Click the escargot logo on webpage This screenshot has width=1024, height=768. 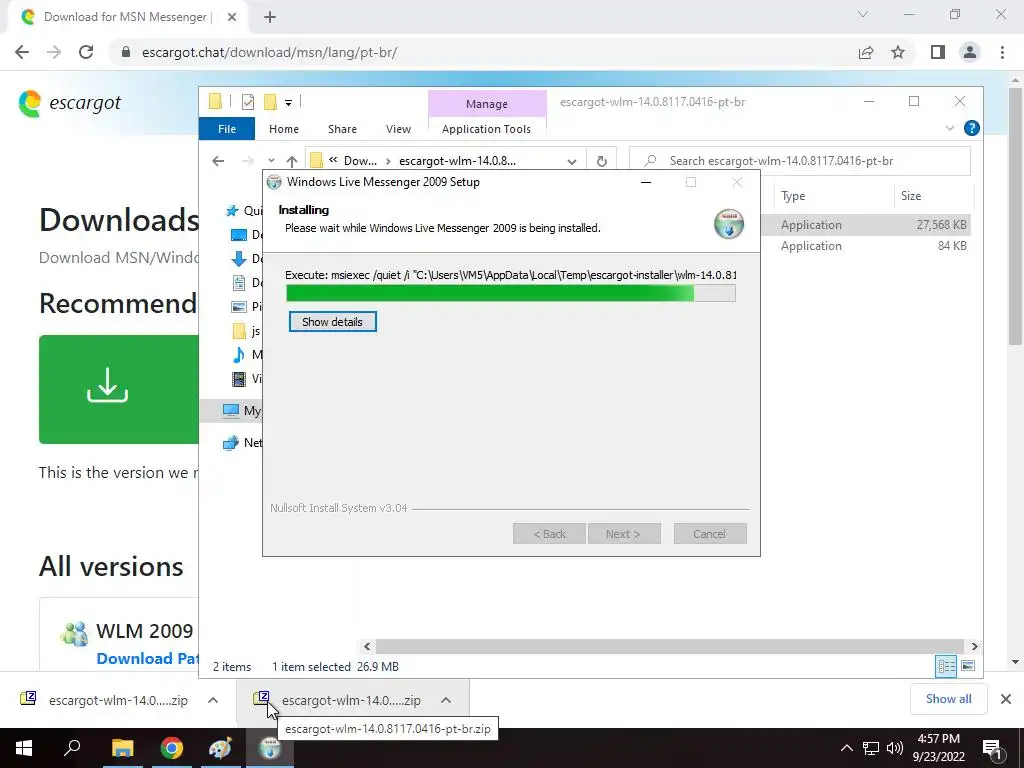click(x=70, y=103)
